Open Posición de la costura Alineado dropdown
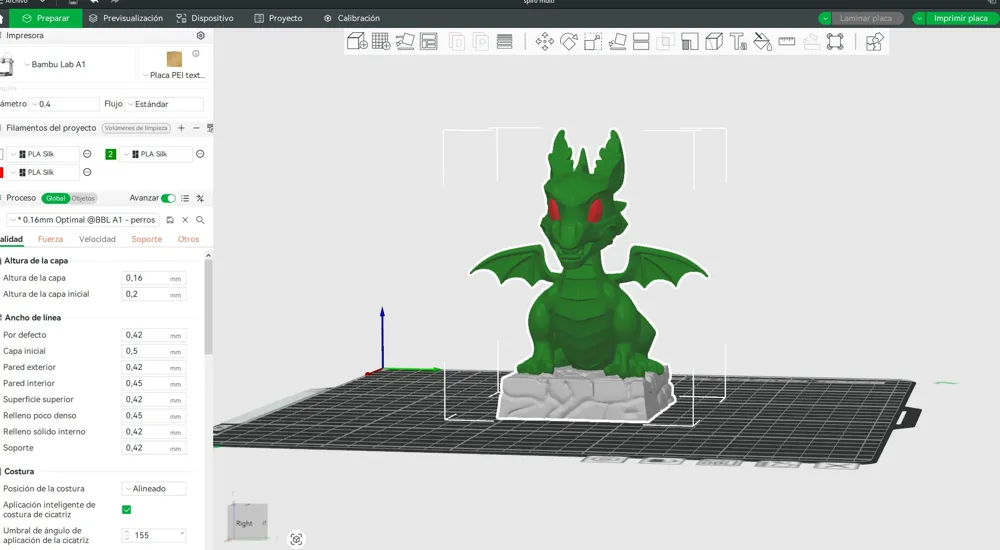 (x=154, y=489)
